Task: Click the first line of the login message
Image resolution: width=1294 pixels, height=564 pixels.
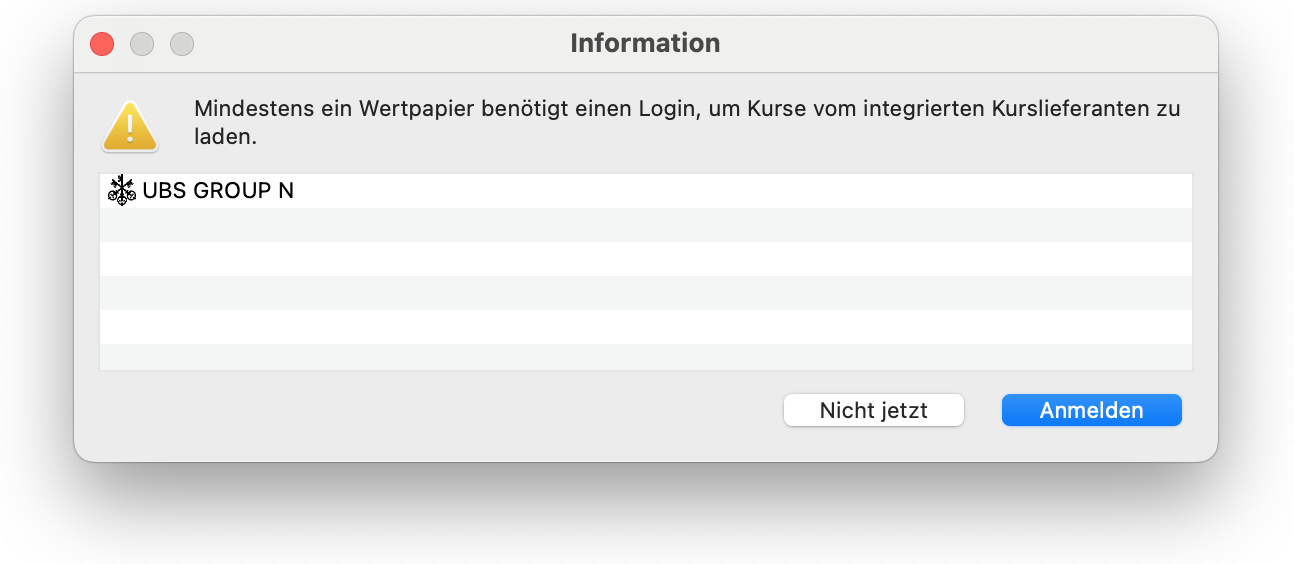Action: [x=686, y=108]
